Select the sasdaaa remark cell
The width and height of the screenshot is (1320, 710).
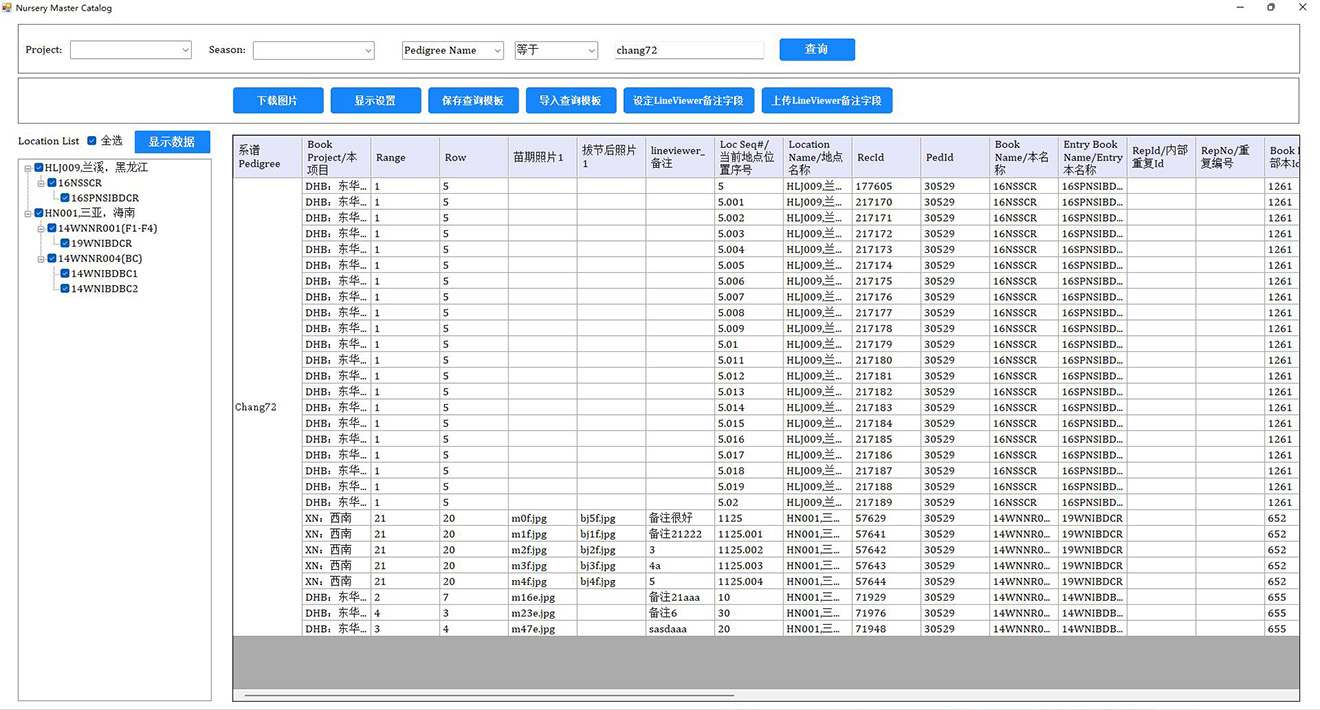(680, 629)
